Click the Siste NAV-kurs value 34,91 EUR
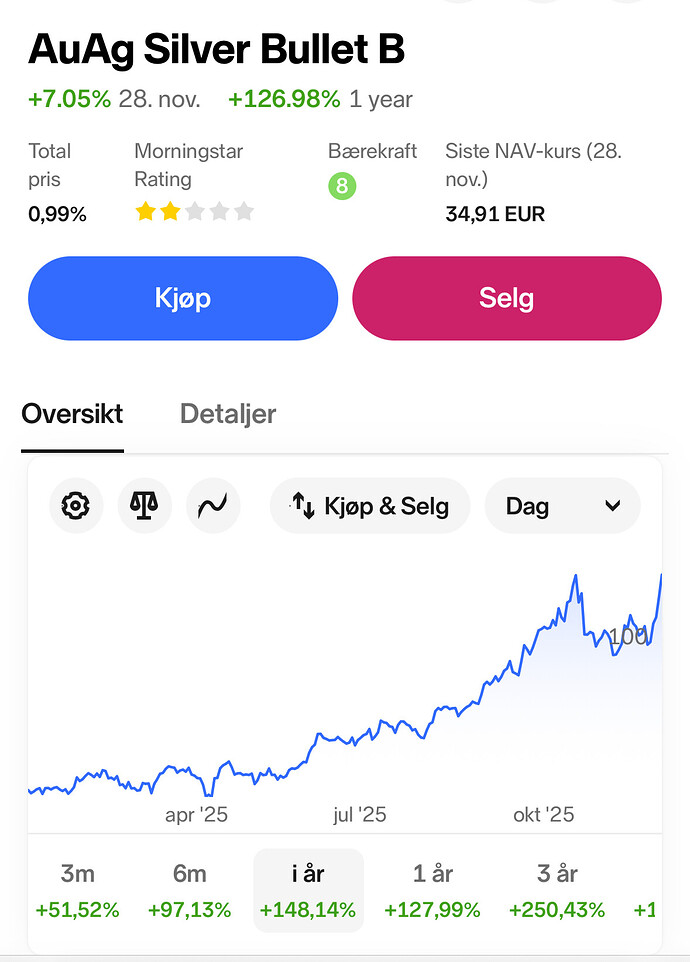Screen dimensions: 690x962 (x=494, y=214)
